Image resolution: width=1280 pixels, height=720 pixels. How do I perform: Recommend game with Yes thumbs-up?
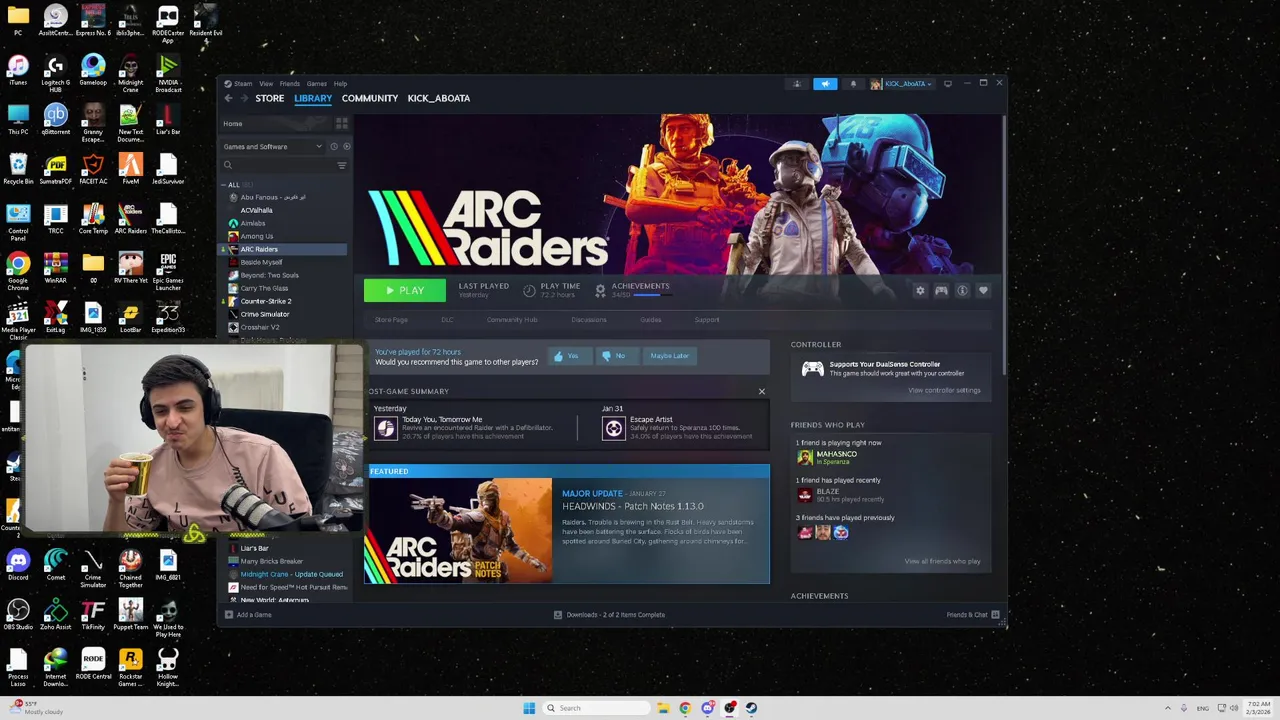click(x=569, y=356)
